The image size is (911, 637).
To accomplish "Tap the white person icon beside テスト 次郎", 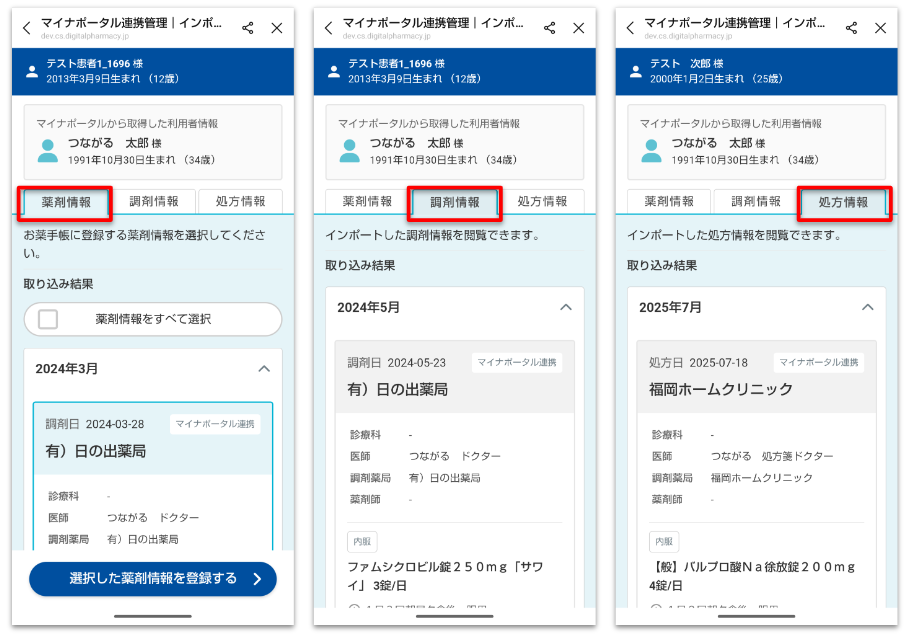I will 634,71.
